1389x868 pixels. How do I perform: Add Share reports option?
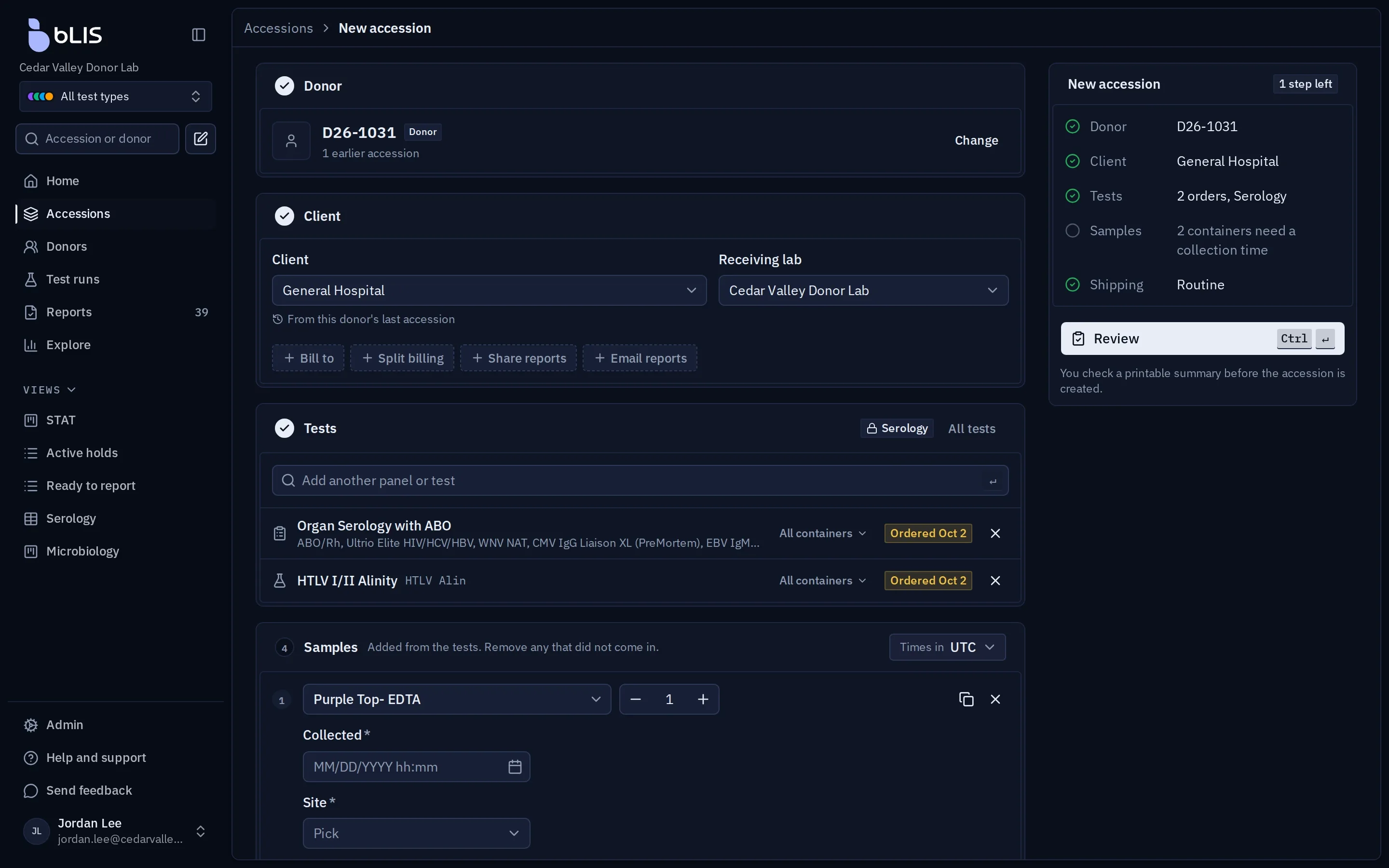click(x=518, y=358)
